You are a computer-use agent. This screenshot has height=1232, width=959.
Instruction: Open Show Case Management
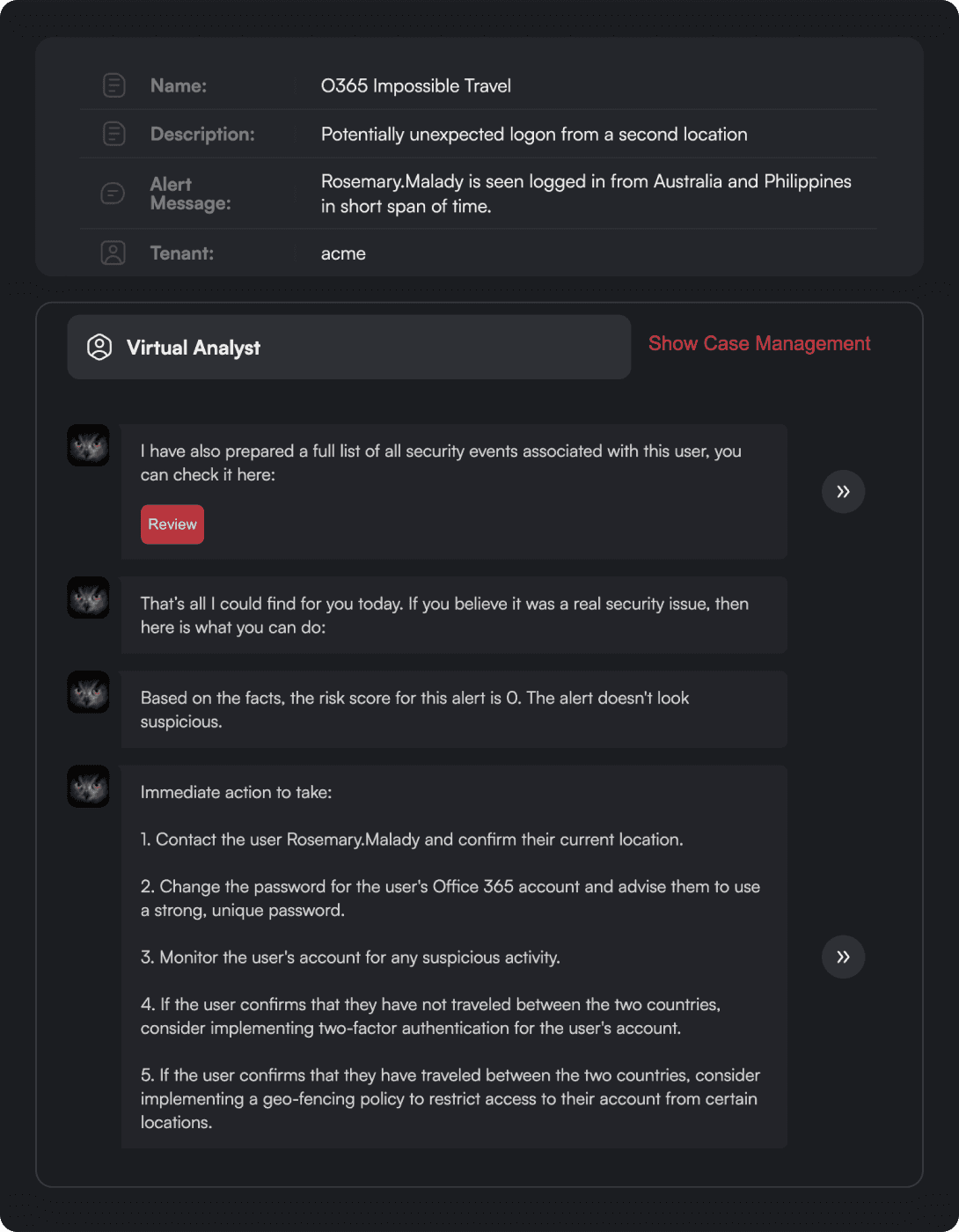pyautogui.click(x=759, y=343)
